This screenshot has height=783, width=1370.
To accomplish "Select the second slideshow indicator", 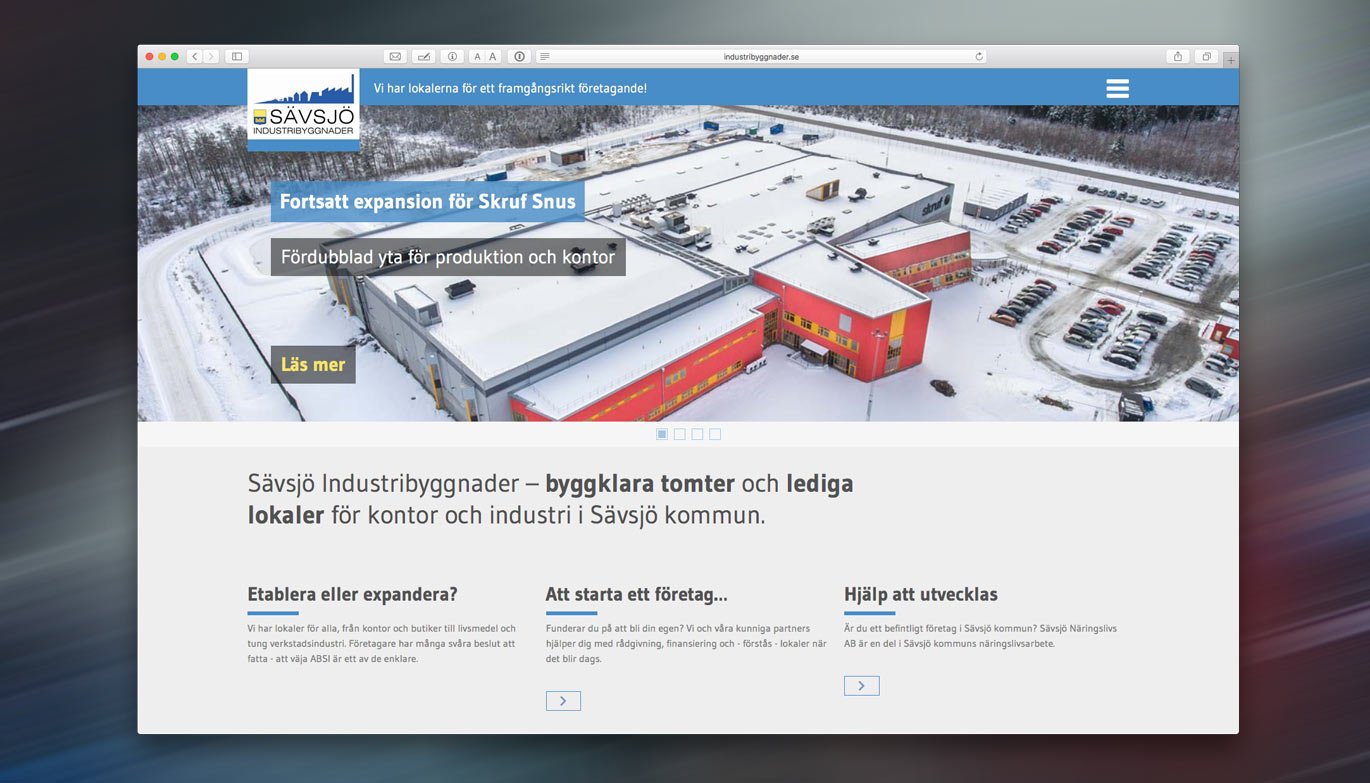I will 680,434.
